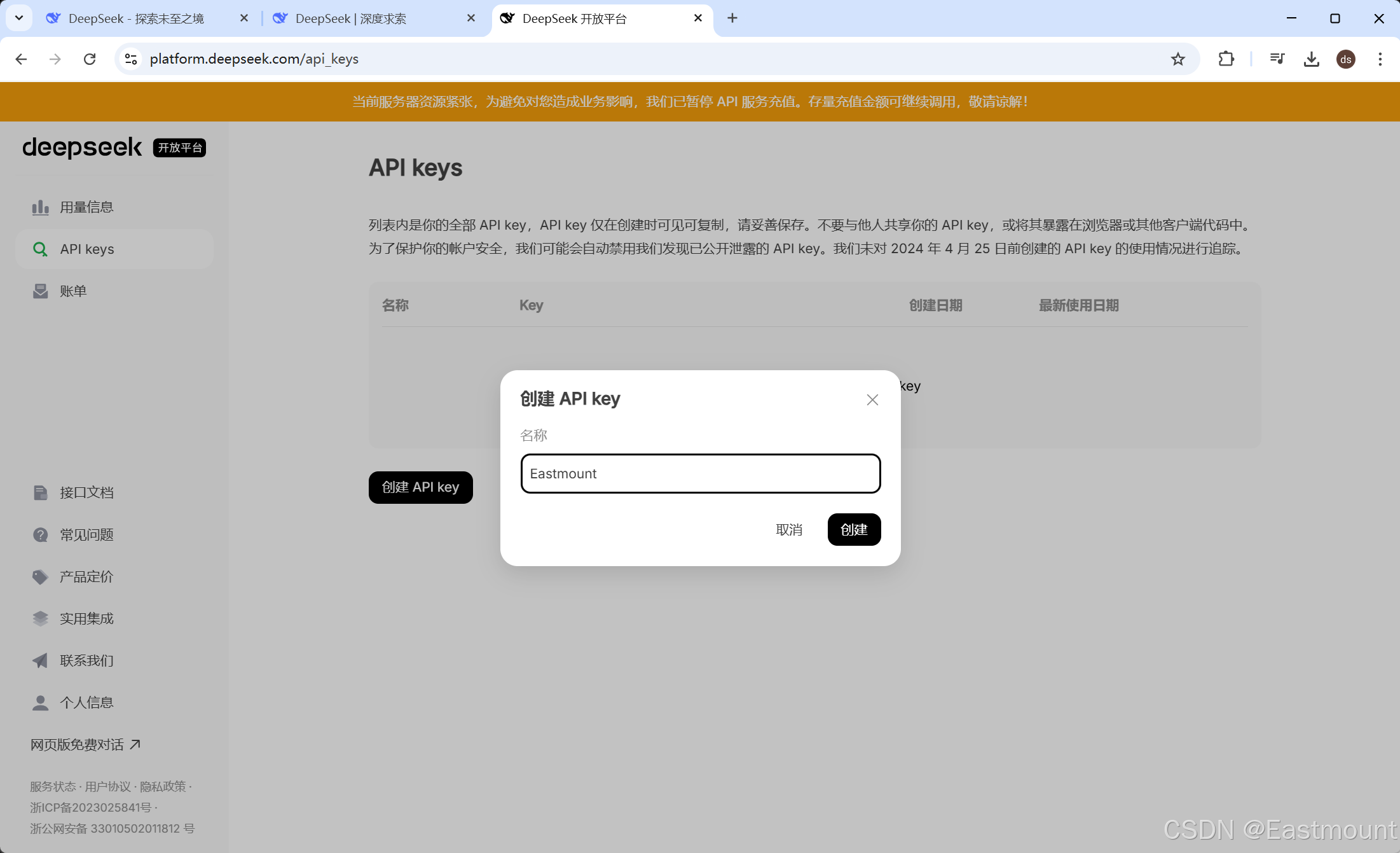Bookmark this page with star icon
Screen dimensions: 1400x853
tap(1177, 59)
